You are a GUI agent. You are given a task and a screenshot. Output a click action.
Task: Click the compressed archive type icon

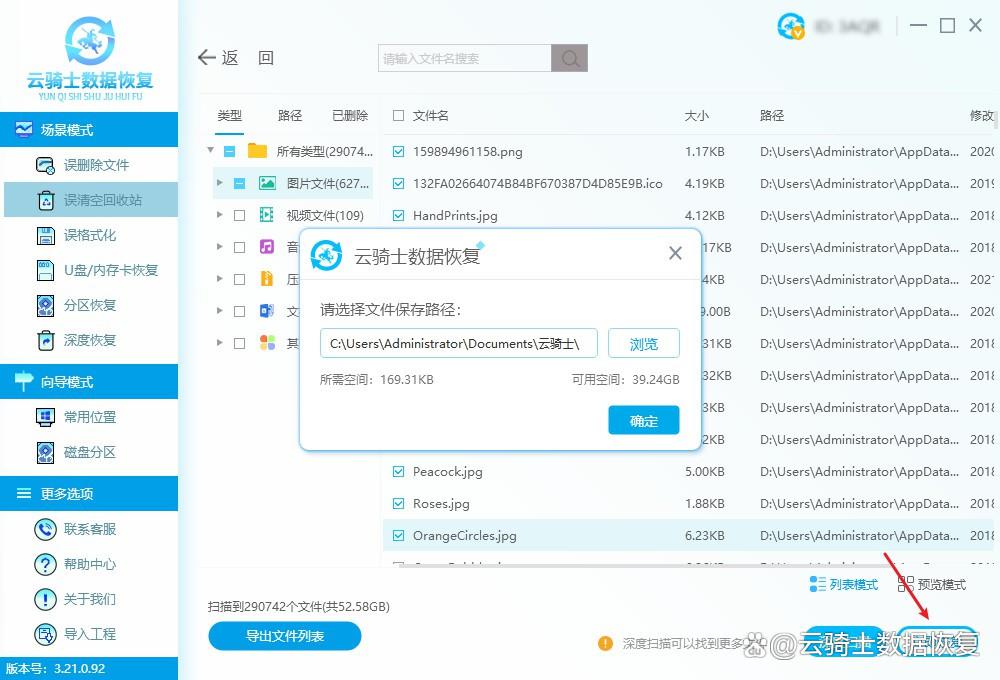pyautogui.click(x=267, y=279)
